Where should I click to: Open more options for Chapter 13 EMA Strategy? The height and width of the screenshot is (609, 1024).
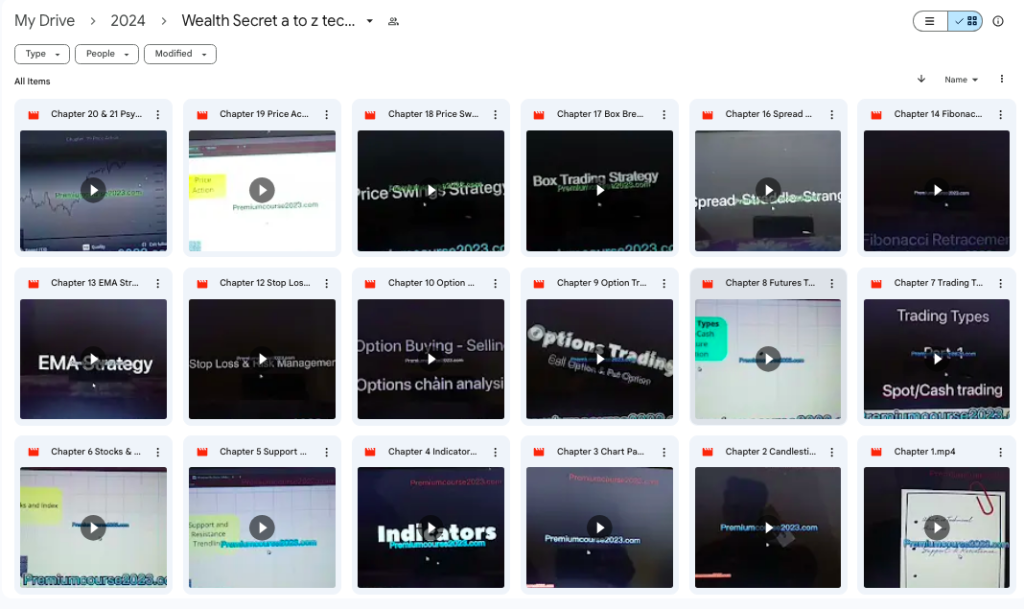158,283
